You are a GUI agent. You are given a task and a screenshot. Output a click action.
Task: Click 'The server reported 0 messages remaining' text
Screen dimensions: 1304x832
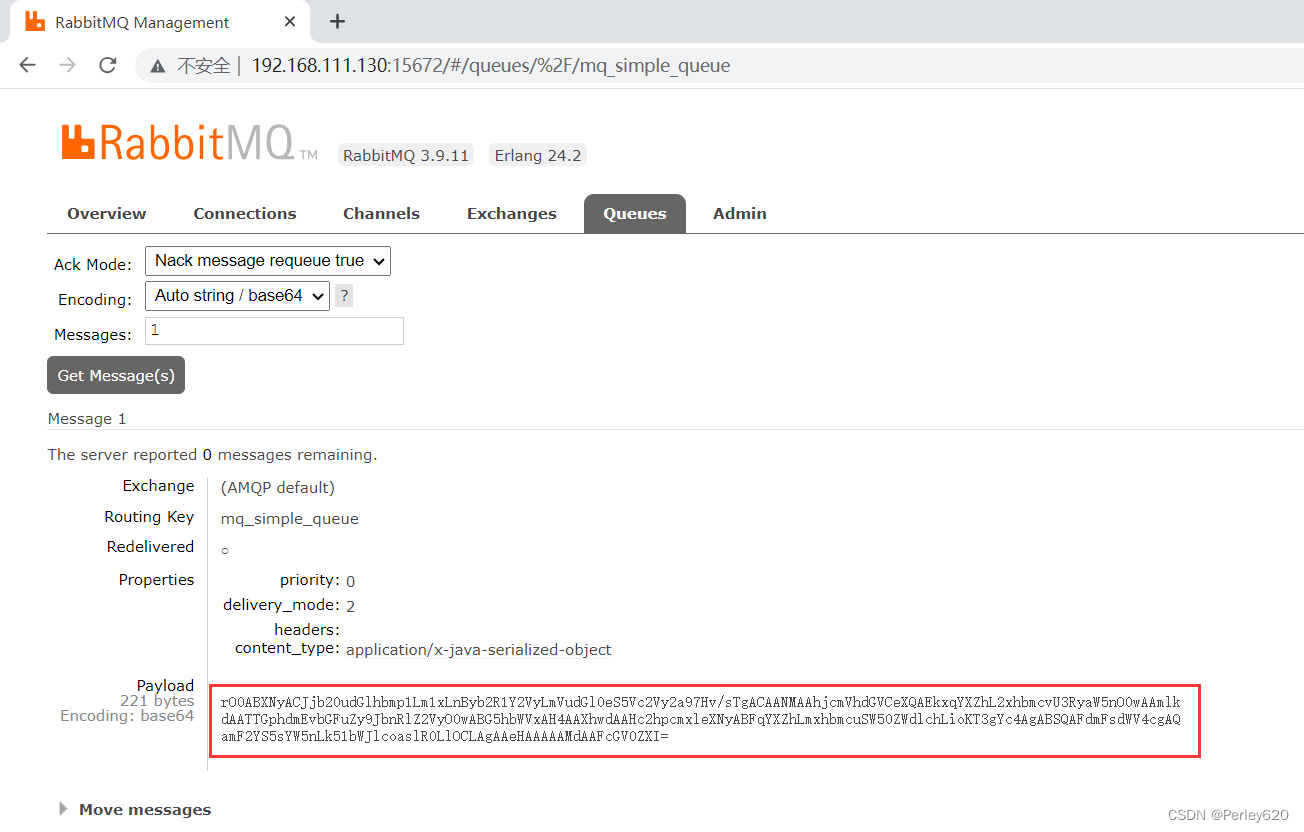[x=212, y=454]
